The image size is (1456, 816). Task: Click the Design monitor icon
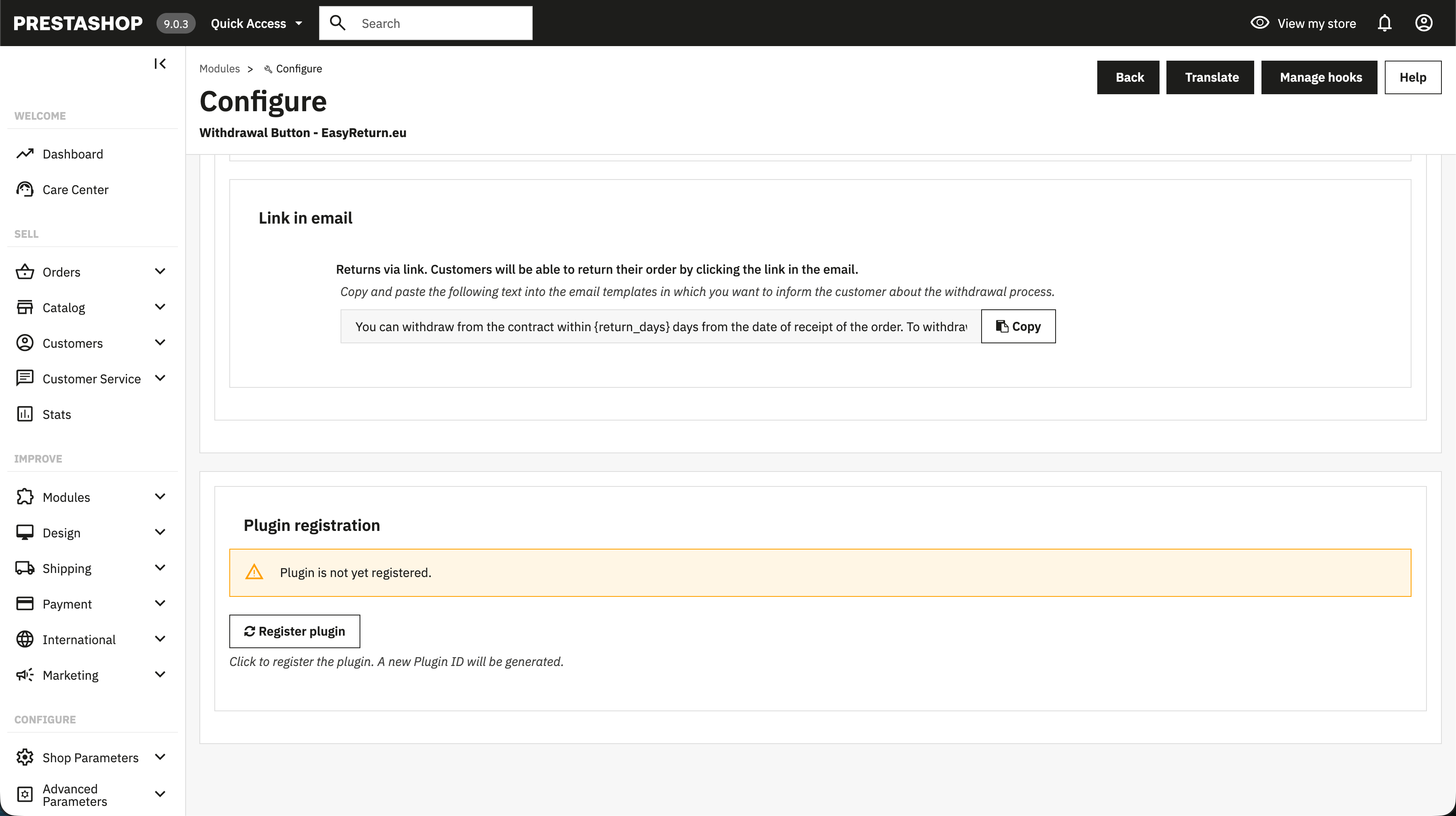pyautogui.click(x=25, y=532)
